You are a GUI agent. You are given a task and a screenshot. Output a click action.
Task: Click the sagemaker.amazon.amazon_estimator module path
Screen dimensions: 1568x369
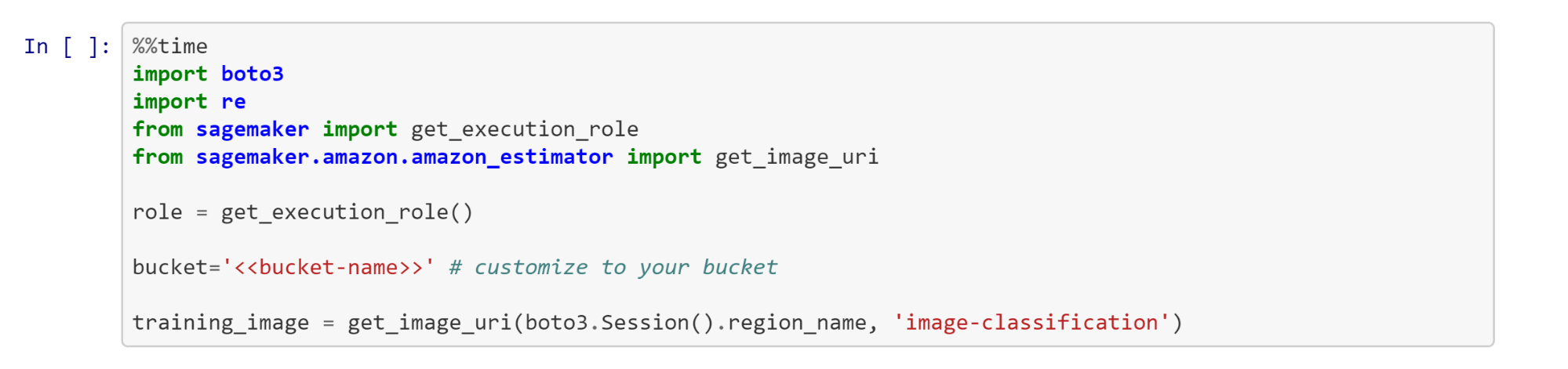click(x=404, y=157)
